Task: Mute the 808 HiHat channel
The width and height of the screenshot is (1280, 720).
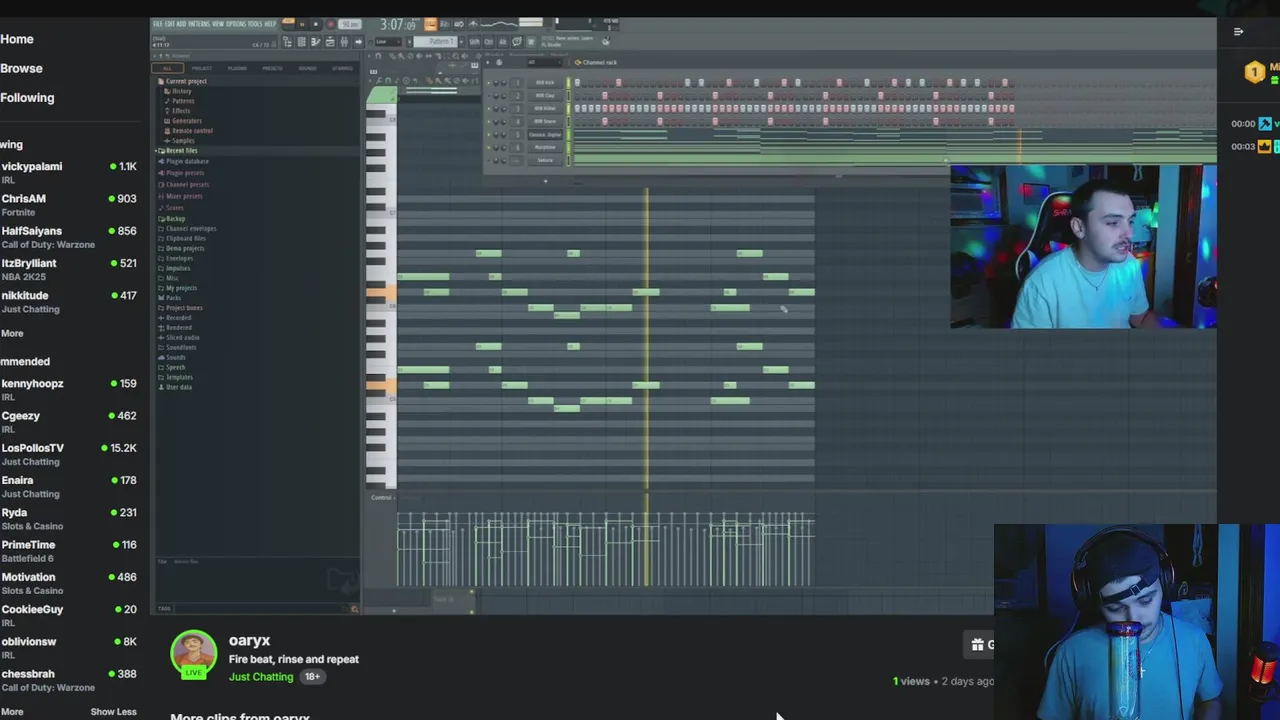Action: [x=489, y=109]
